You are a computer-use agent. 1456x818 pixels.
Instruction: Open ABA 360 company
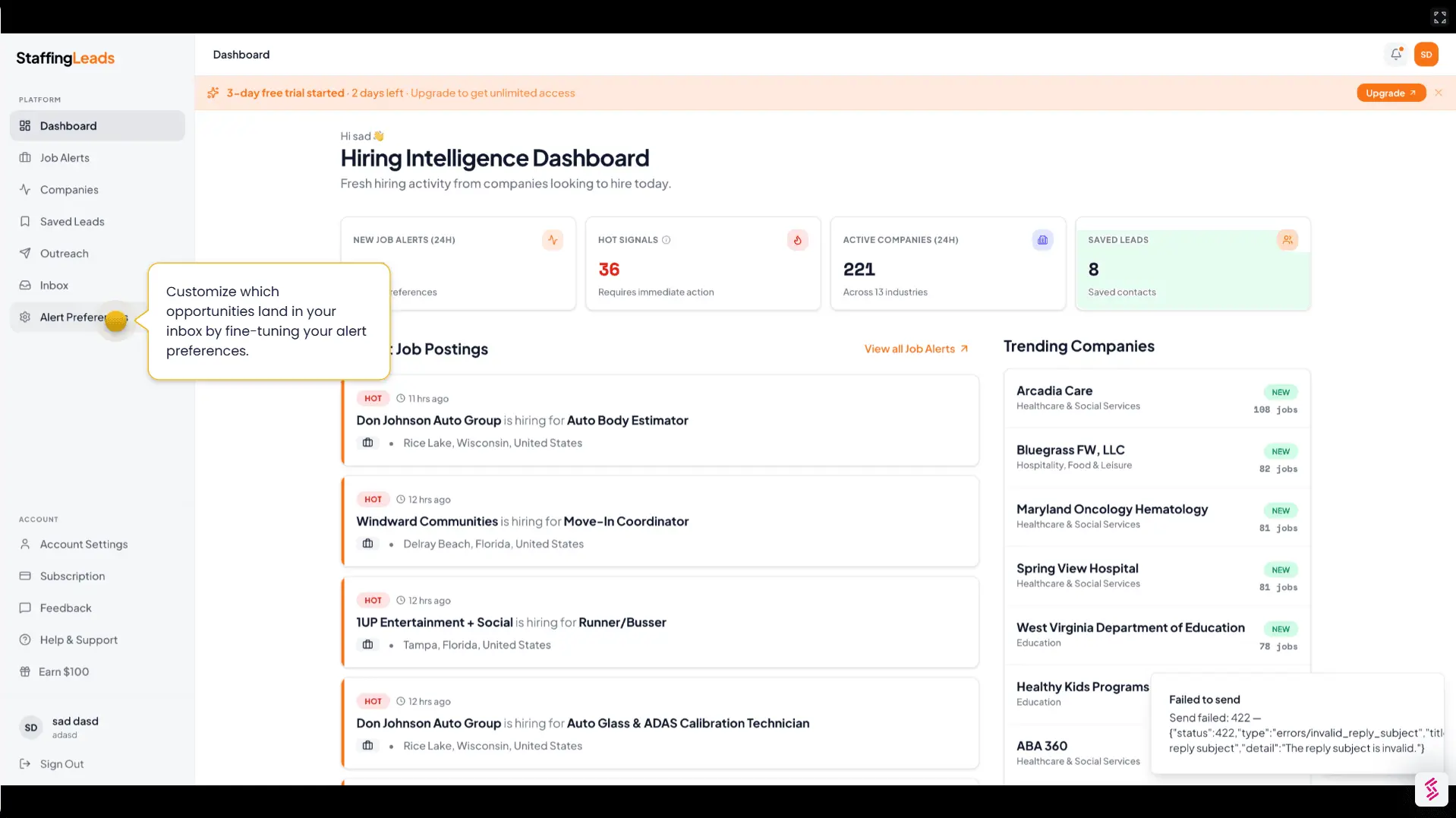tap(1078, 753)
